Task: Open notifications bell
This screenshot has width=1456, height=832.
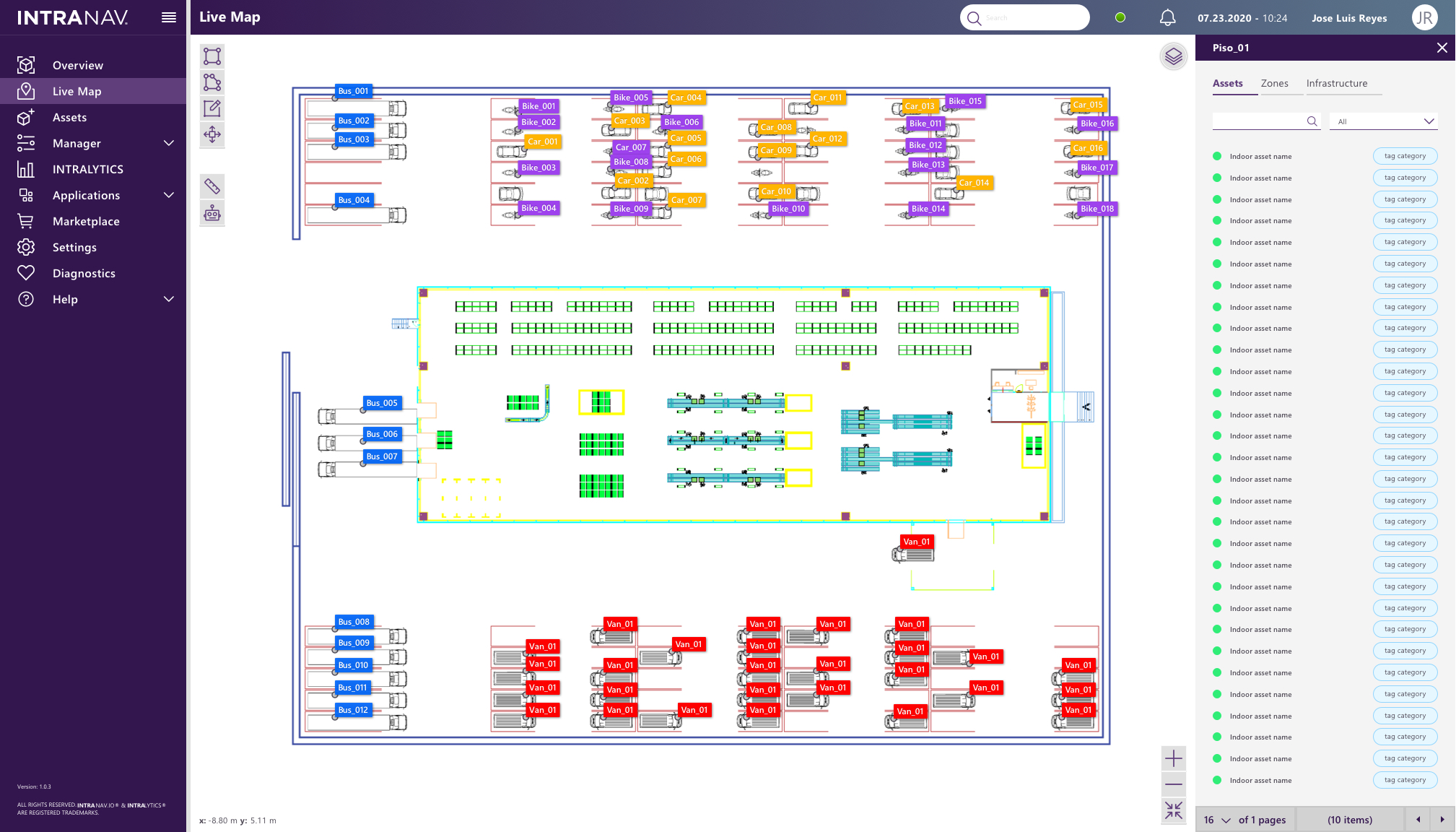Action: [x=1167, y=18]
